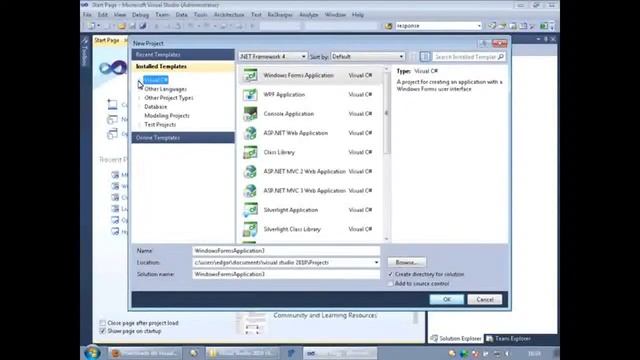Open the Sort by Default dropdown
Image resolution: width=640 pixels, height=360 pixels.
[x=368, y=56]
